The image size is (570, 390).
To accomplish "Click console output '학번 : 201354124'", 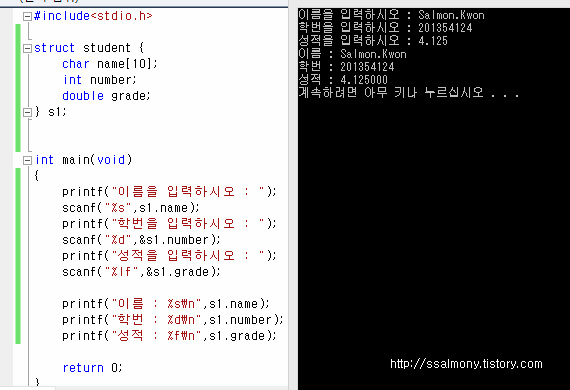I will point(346,67).
